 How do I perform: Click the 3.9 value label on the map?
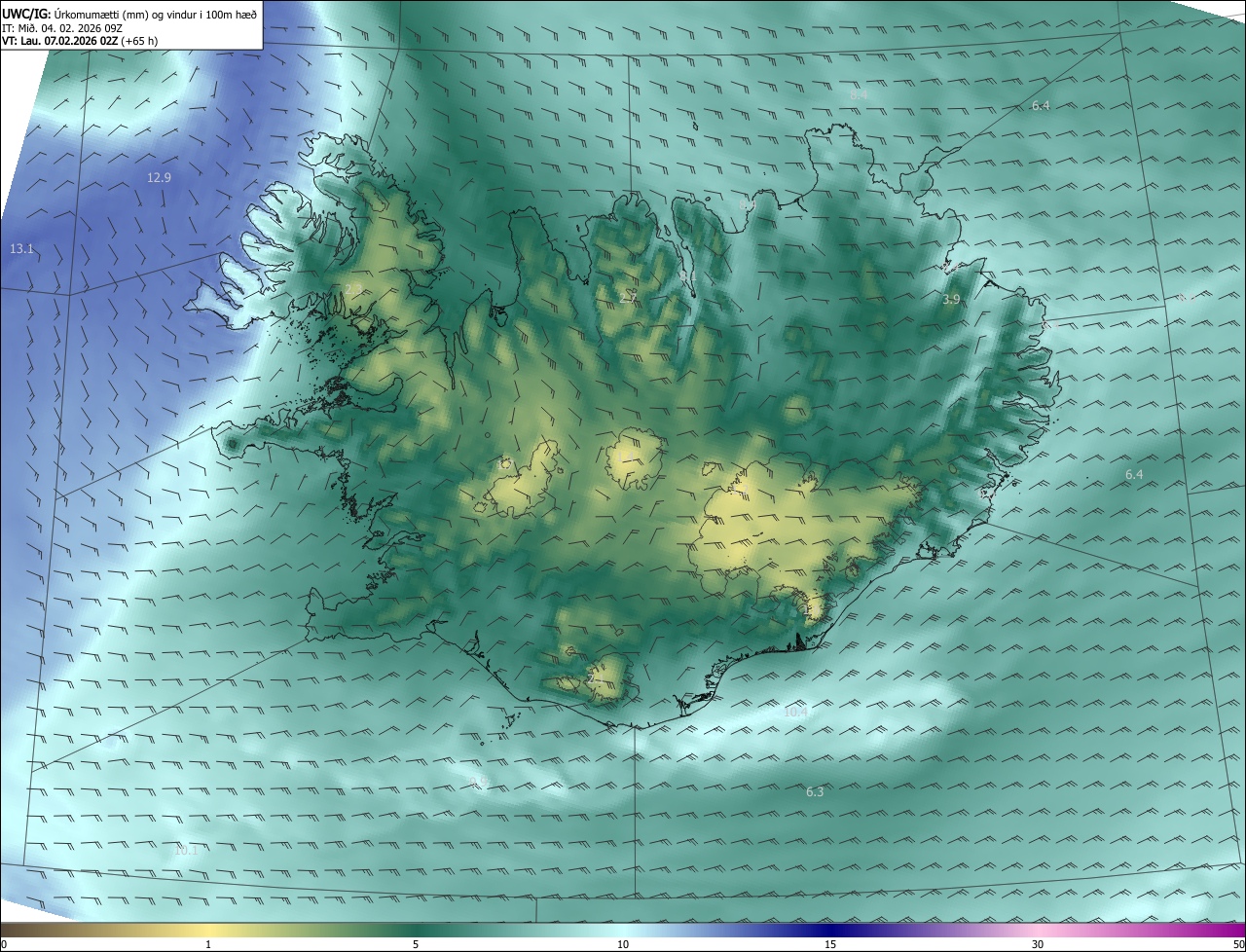coord(951,300)
